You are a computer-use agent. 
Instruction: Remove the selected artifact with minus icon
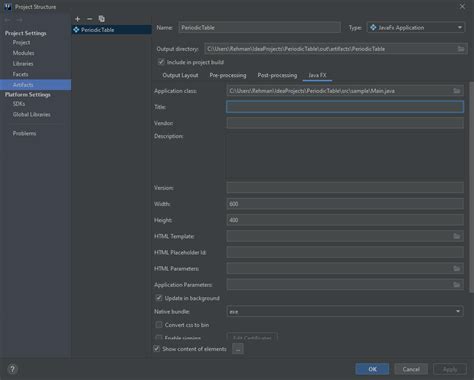click(89, 19)
